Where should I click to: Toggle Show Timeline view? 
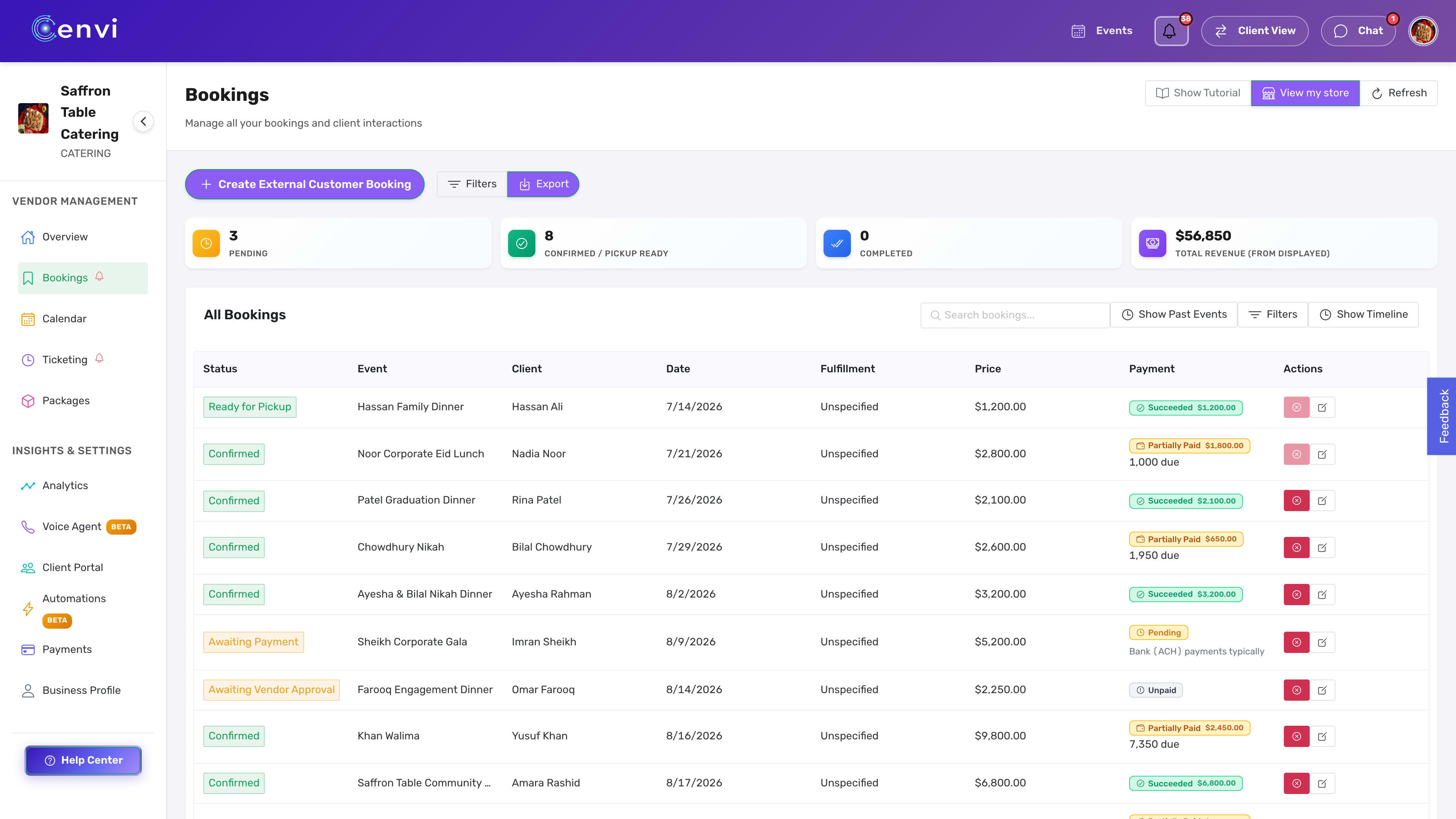tap(1363, 315)
